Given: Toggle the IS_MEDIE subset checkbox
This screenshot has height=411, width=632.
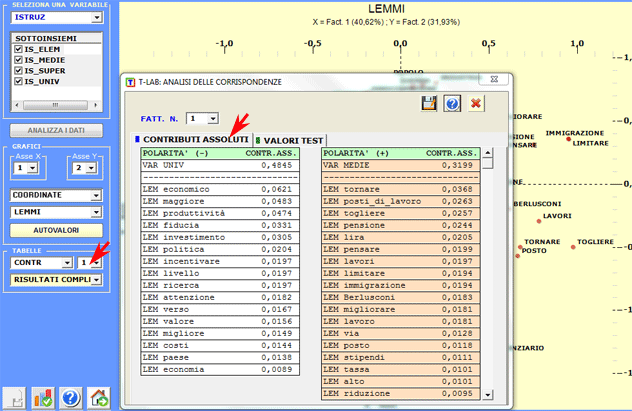Looking at the screenshot, I should [x=18, y=60].
